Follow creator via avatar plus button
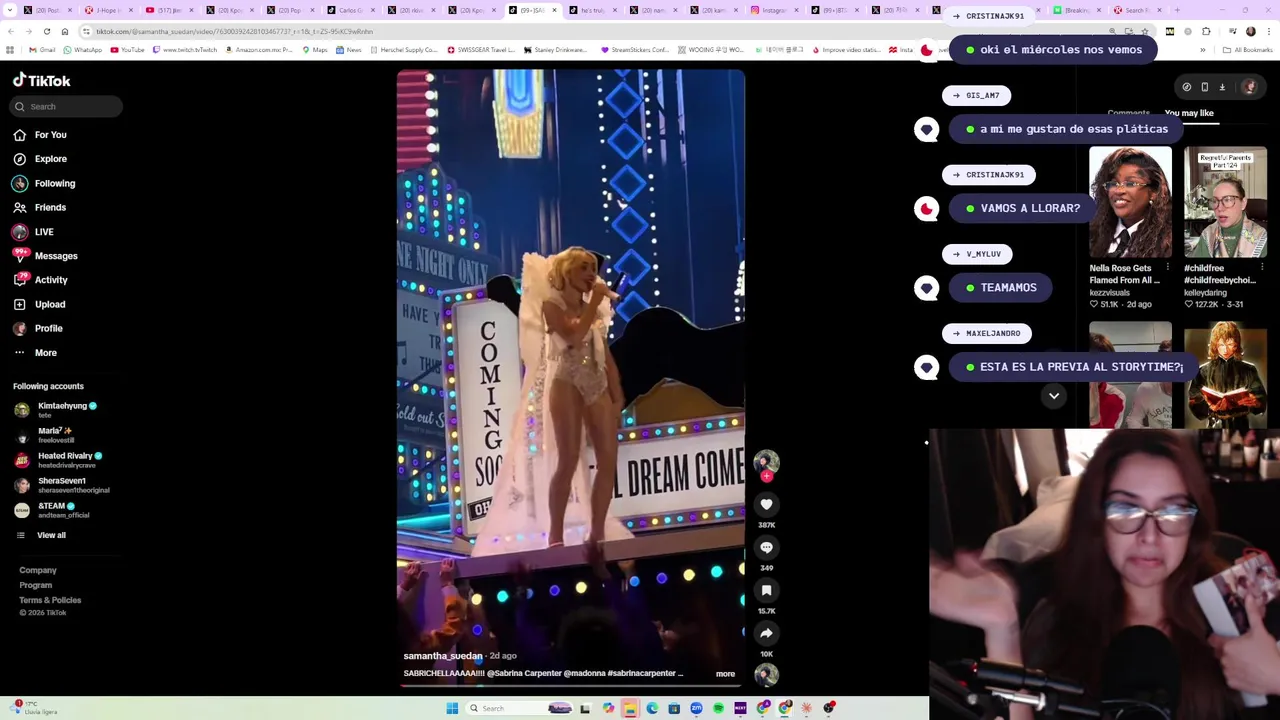This screenshot has height=720, width=1280. coord(766,476)
